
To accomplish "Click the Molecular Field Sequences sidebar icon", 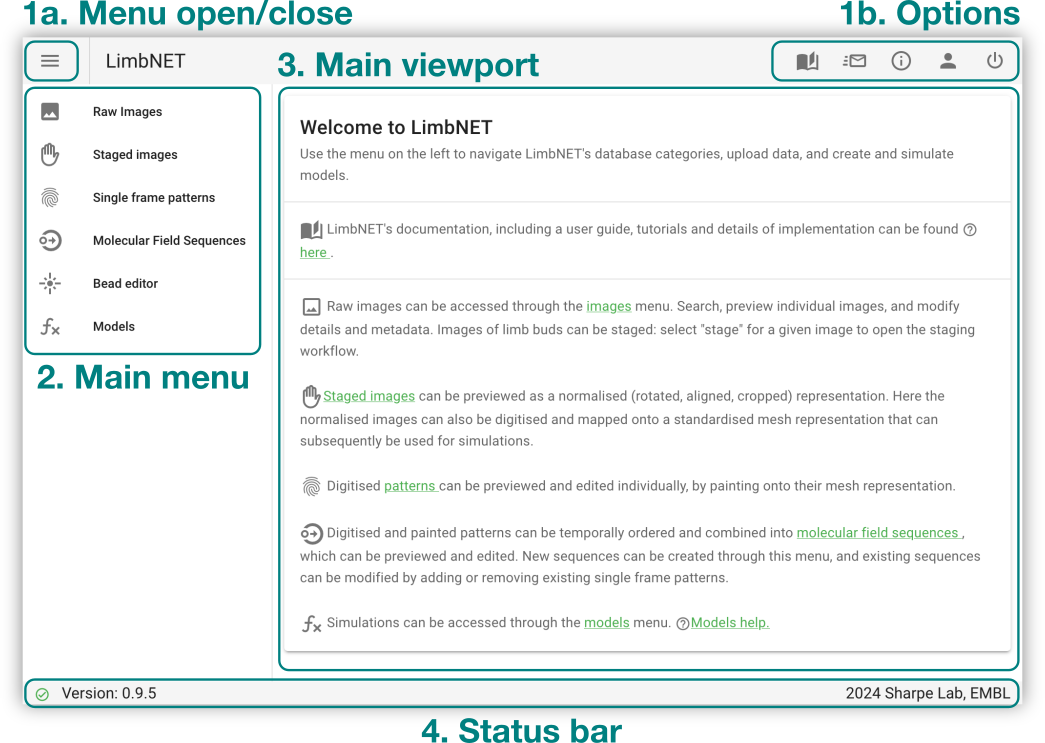I will point(50,240).
